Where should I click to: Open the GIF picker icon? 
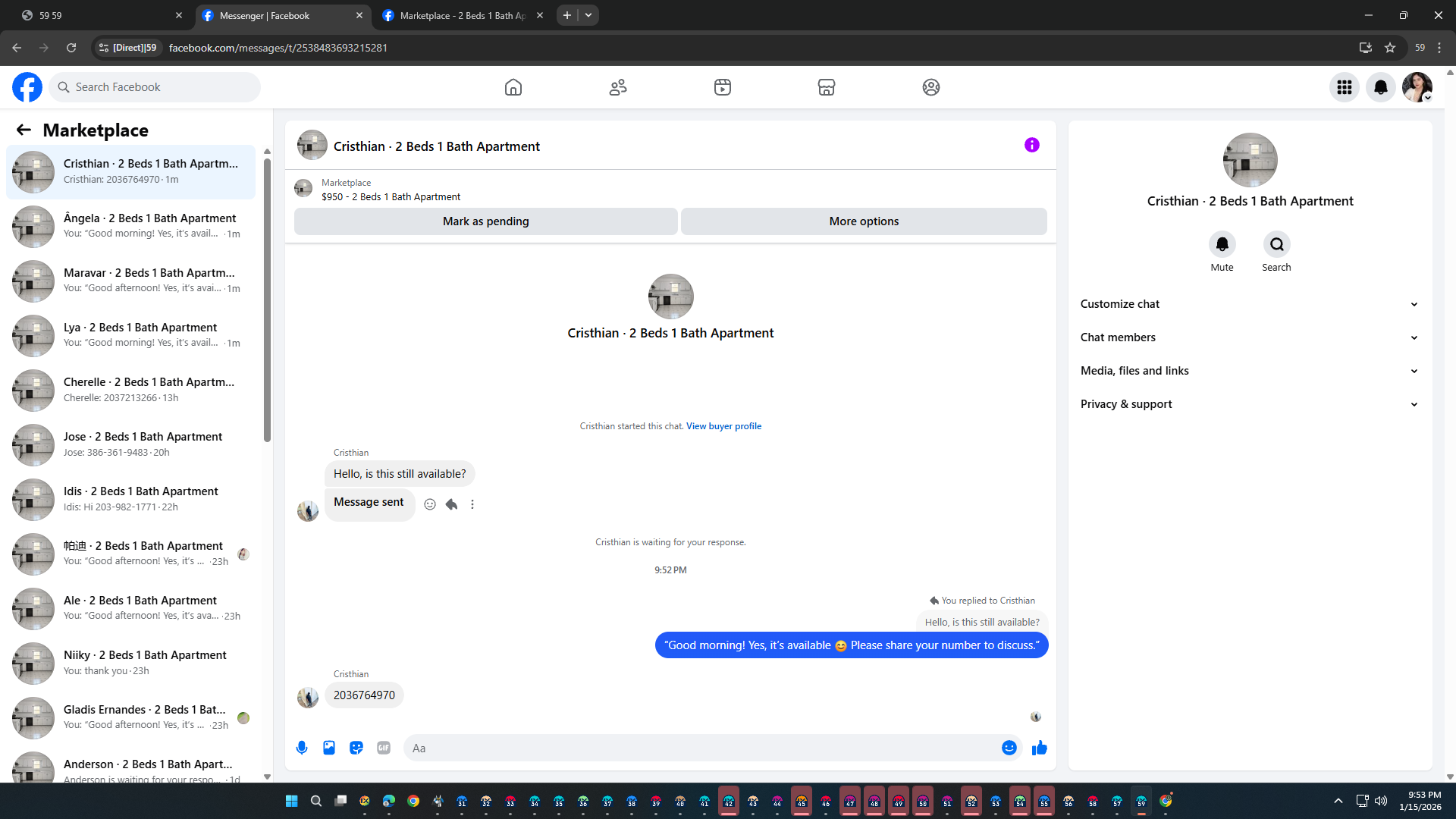[384, 748]
